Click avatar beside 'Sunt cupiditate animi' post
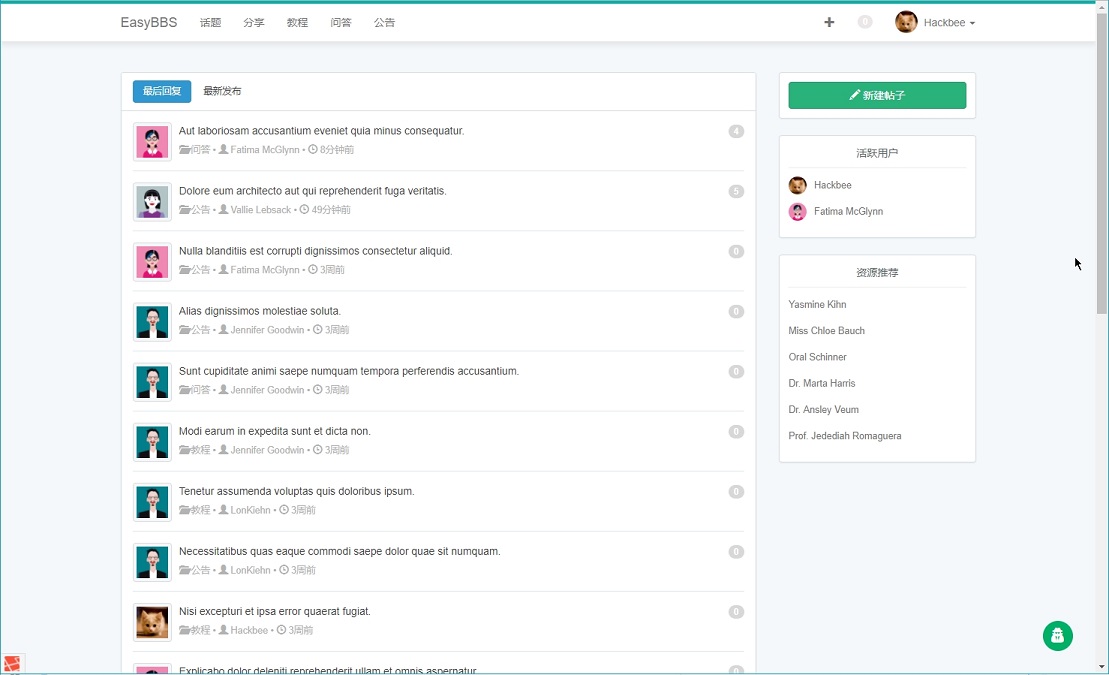Viewport: 1109px width, 675px height. 152,382
